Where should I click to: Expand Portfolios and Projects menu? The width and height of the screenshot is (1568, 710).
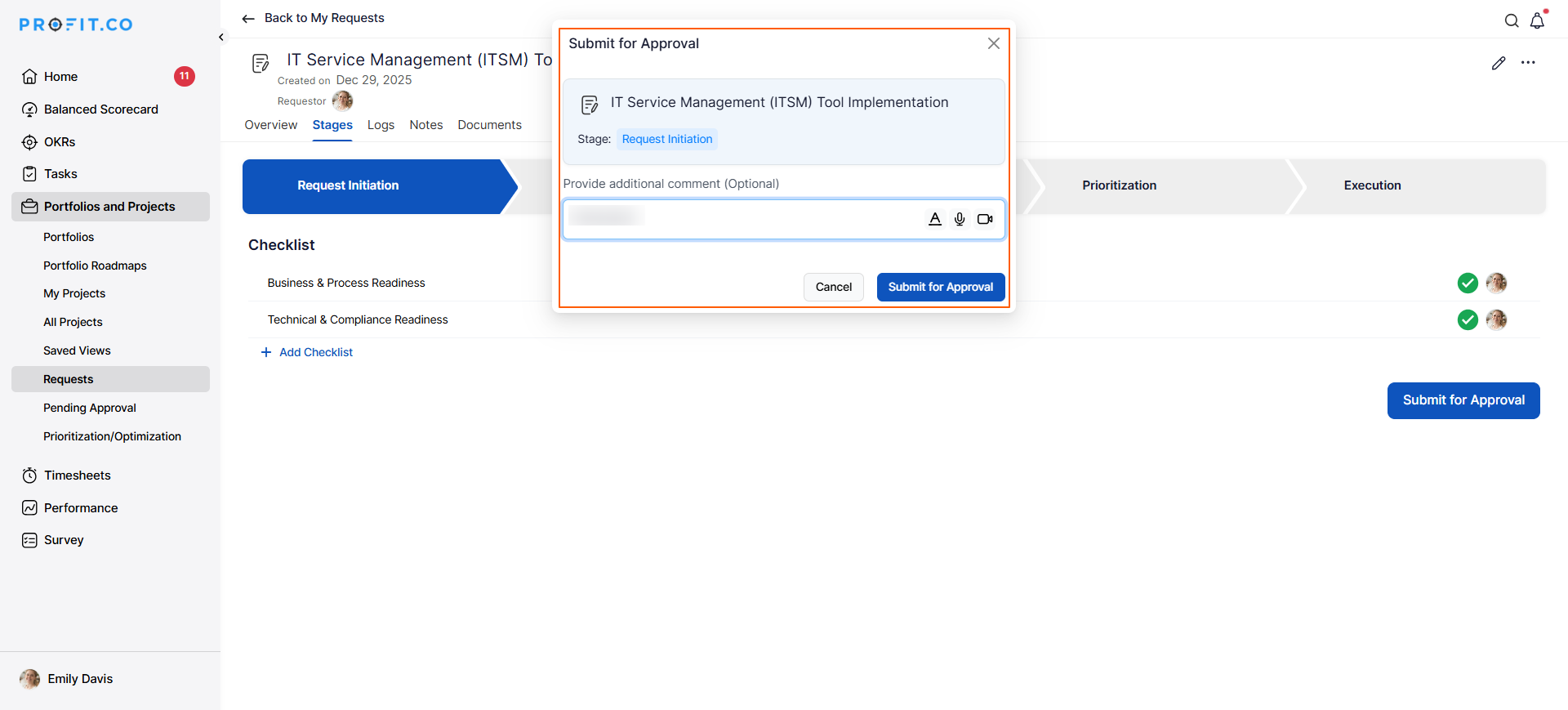(110, 207)
